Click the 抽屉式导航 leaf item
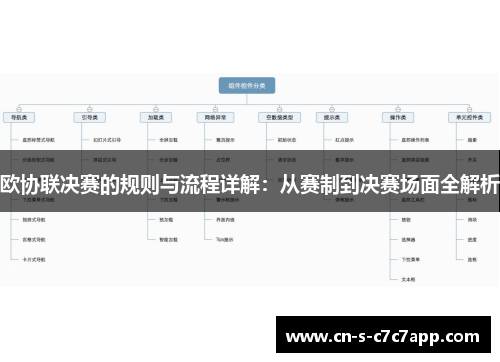500x362 pixels. pyautogui.click(x=34, y=220)
